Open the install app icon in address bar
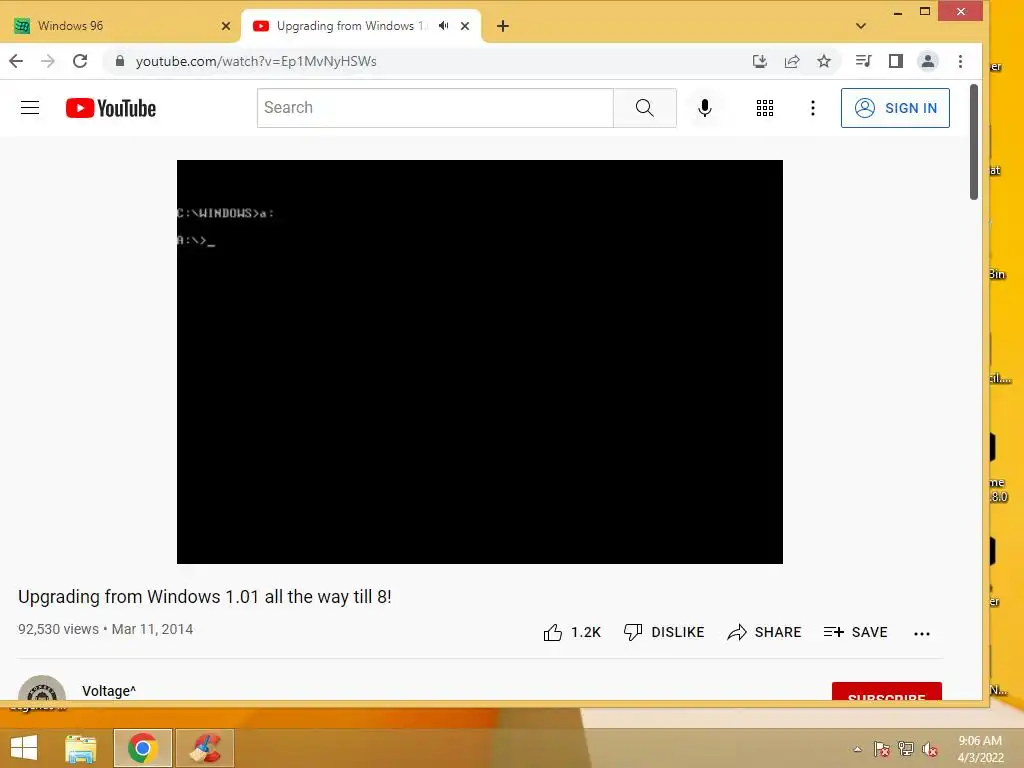This screenshot has width=1024, height=768. [759, 61]
